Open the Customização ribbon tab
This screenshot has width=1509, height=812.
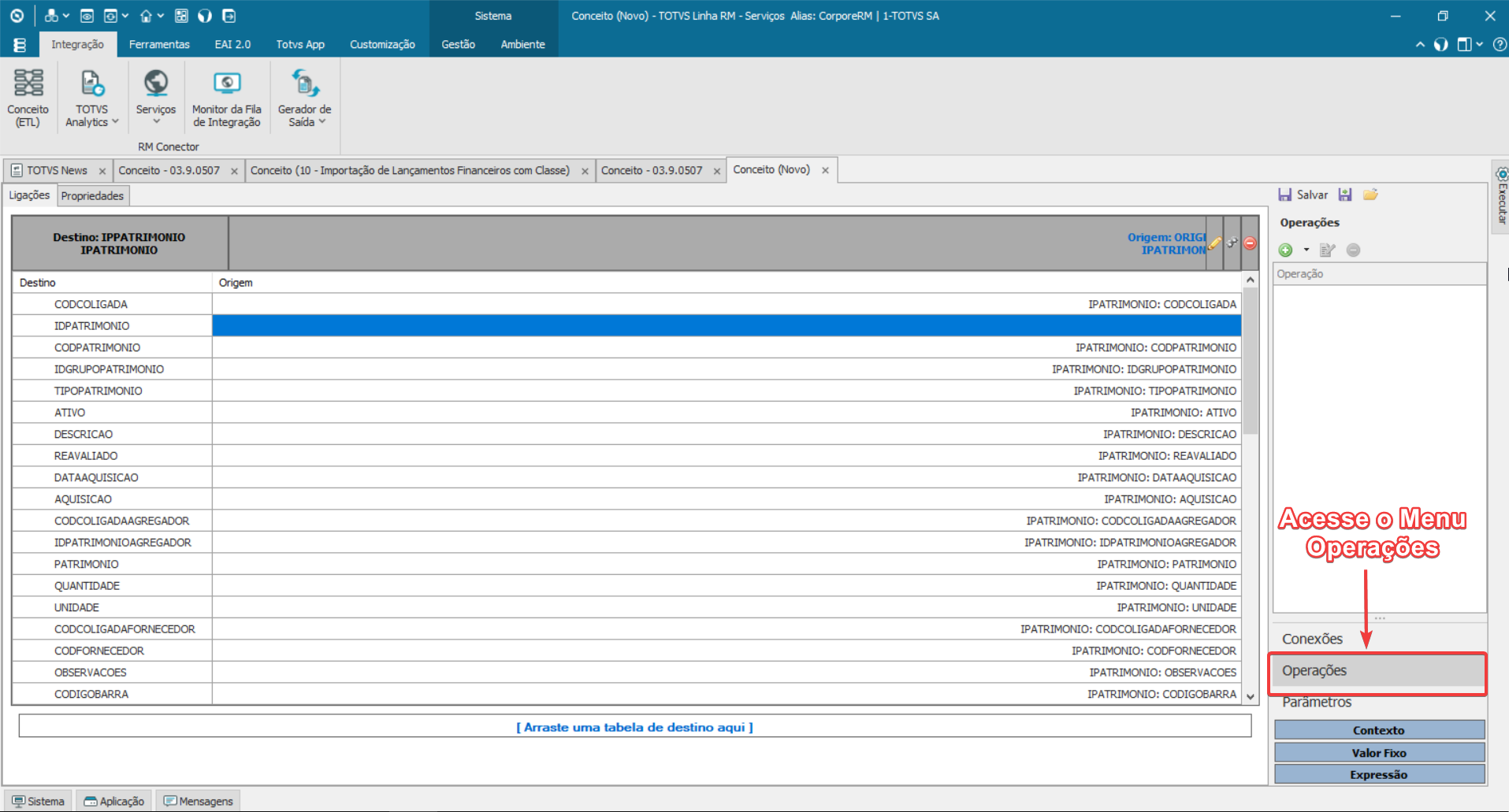[382, 45]
